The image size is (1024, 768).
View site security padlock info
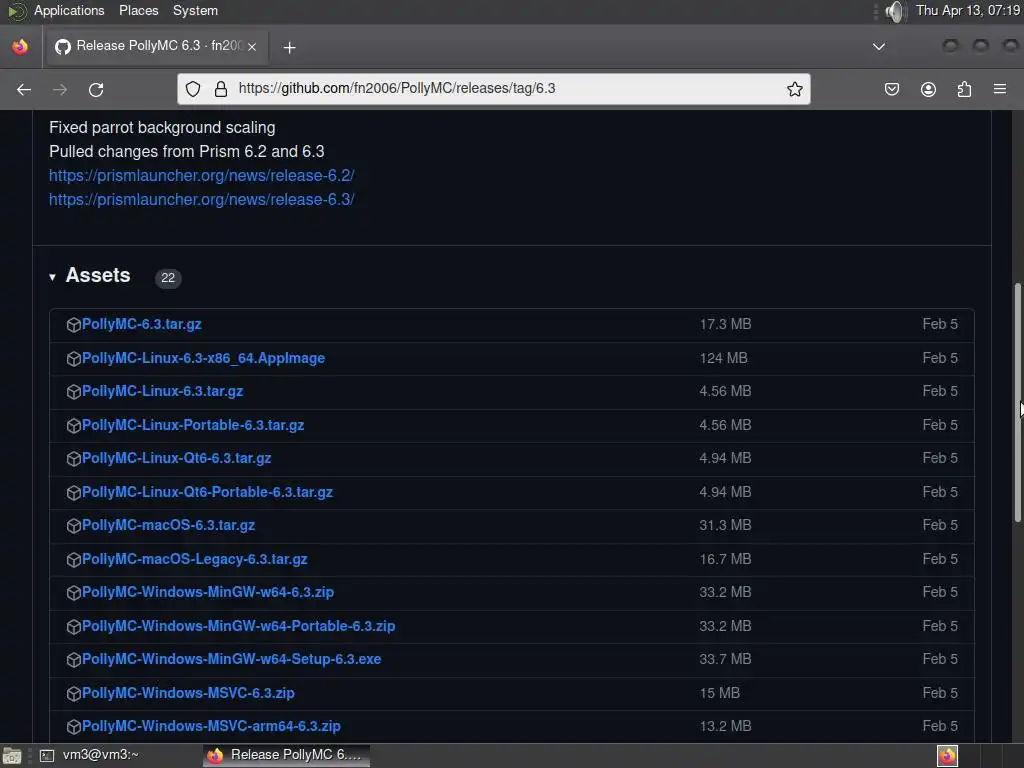click(x=221, y=89)
